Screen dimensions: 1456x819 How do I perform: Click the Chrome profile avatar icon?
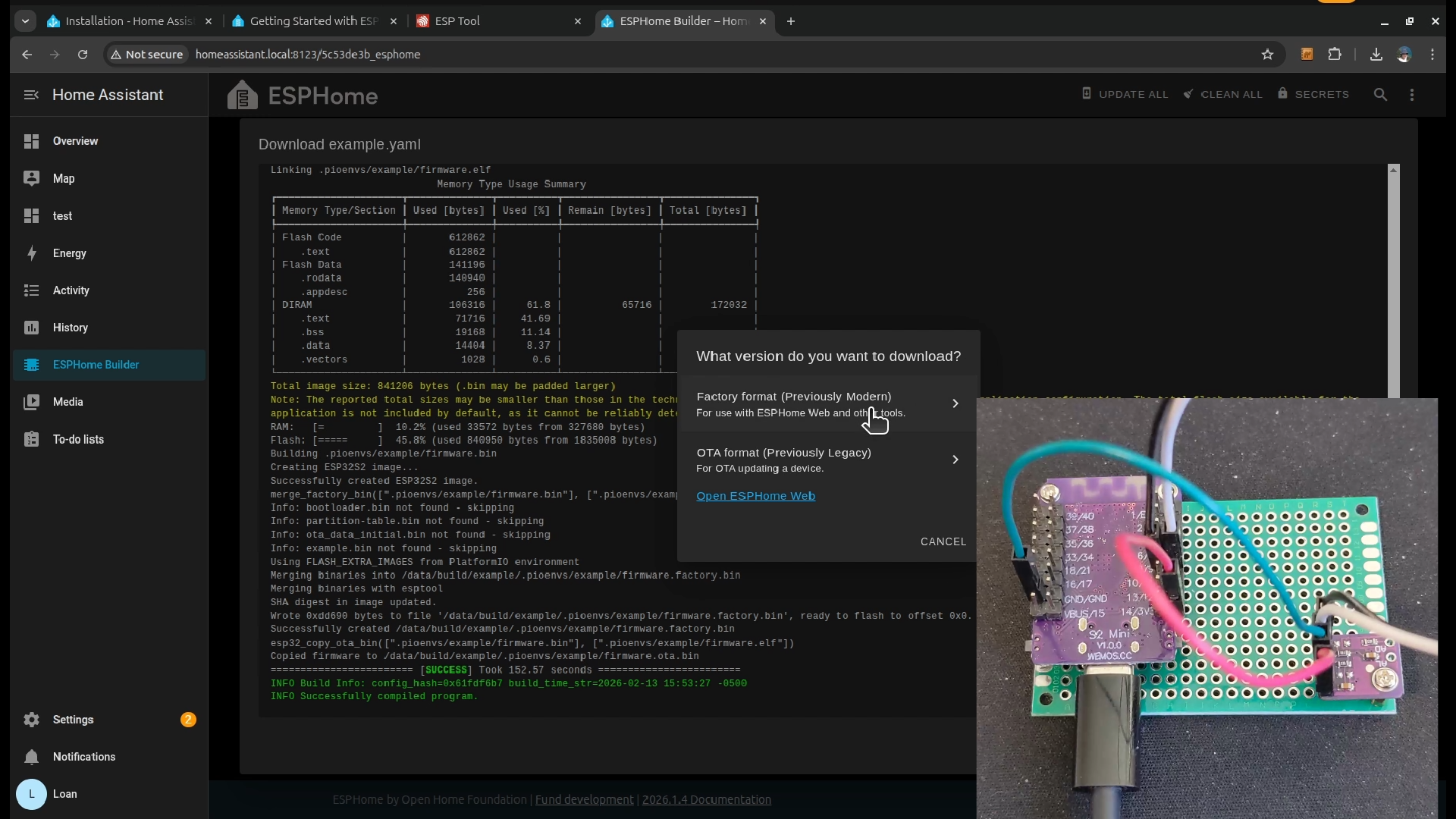tap(1404, 55)
